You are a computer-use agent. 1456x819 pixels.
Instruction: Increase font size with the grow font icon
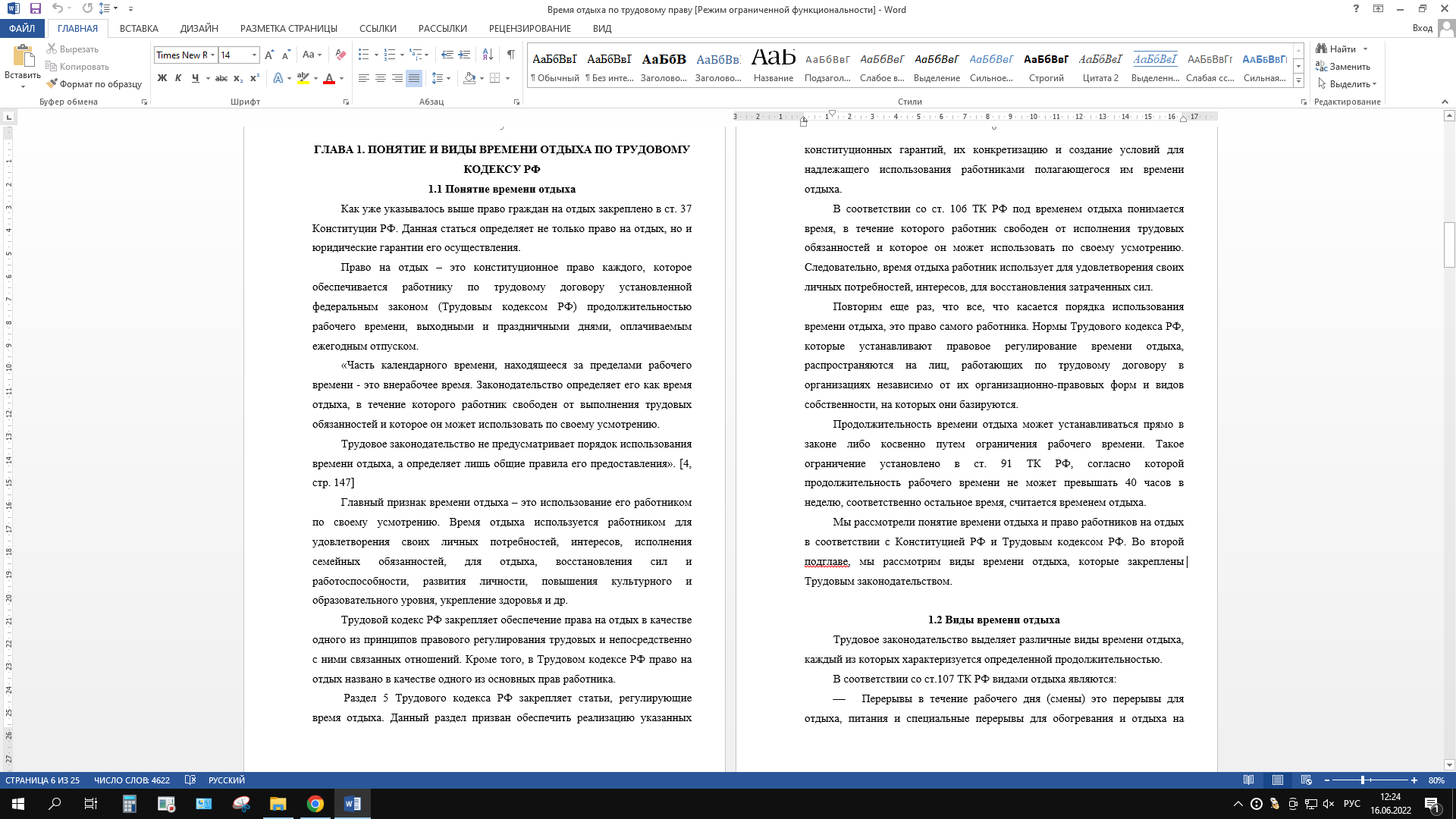pos(269,55)
